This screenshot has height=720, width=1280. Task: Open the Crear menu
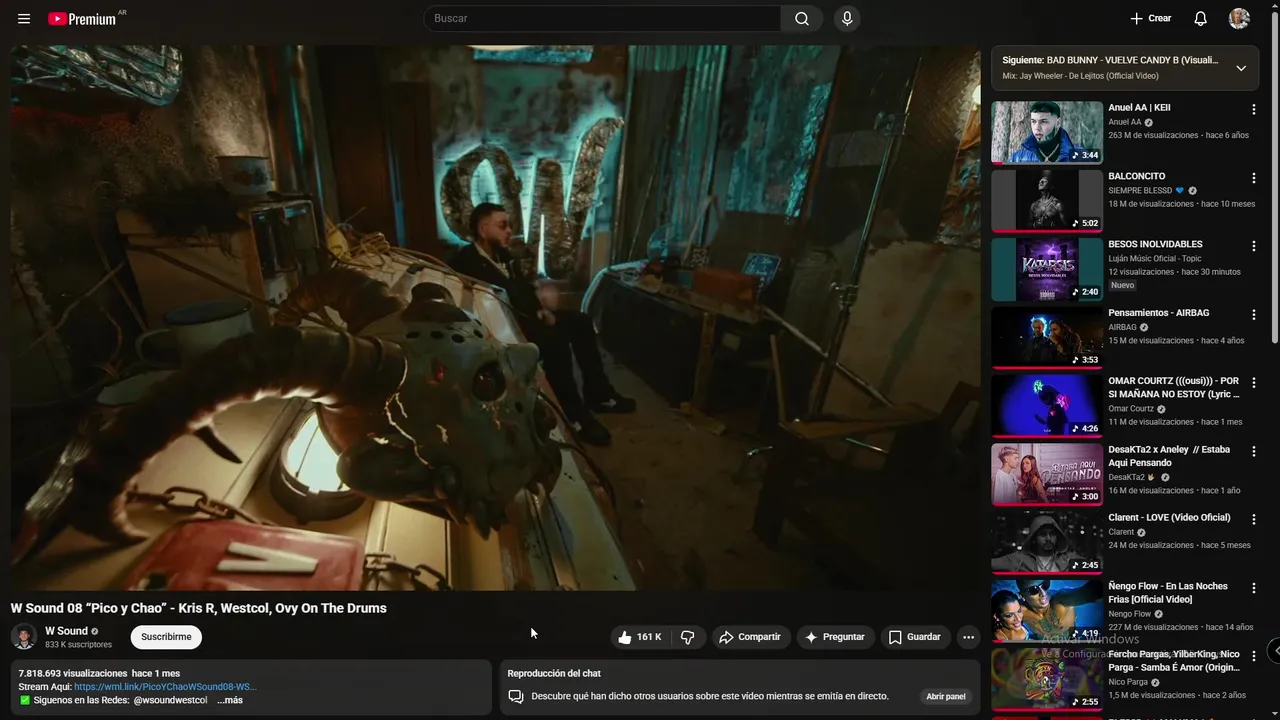1150,19
